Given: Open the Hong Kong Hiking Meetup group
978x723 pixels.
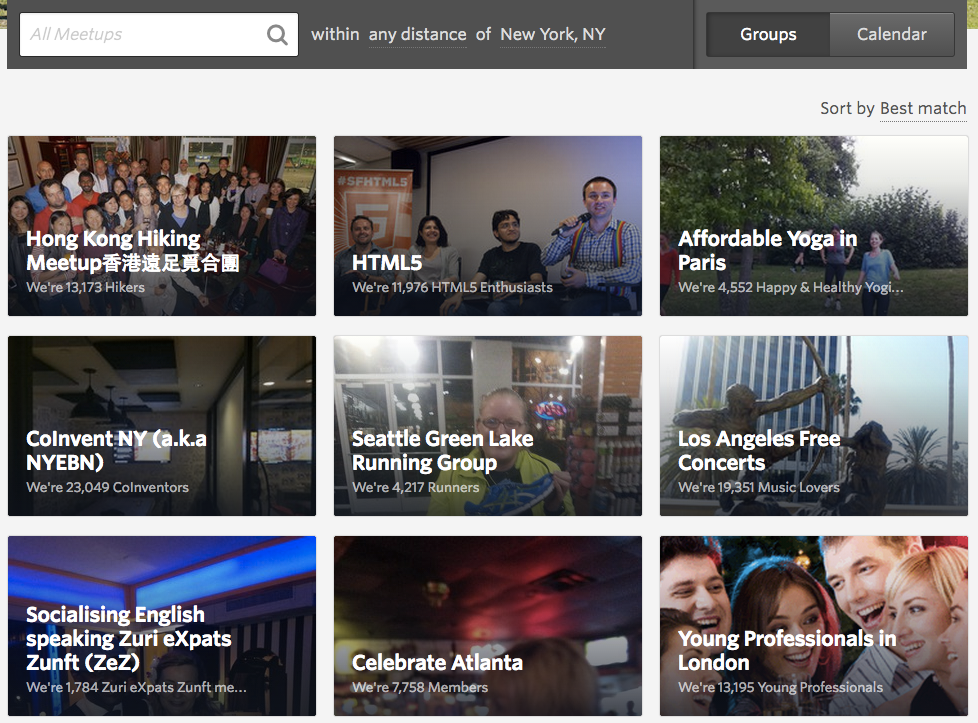Looking at the screenshot, I should [x=162, y=226].
